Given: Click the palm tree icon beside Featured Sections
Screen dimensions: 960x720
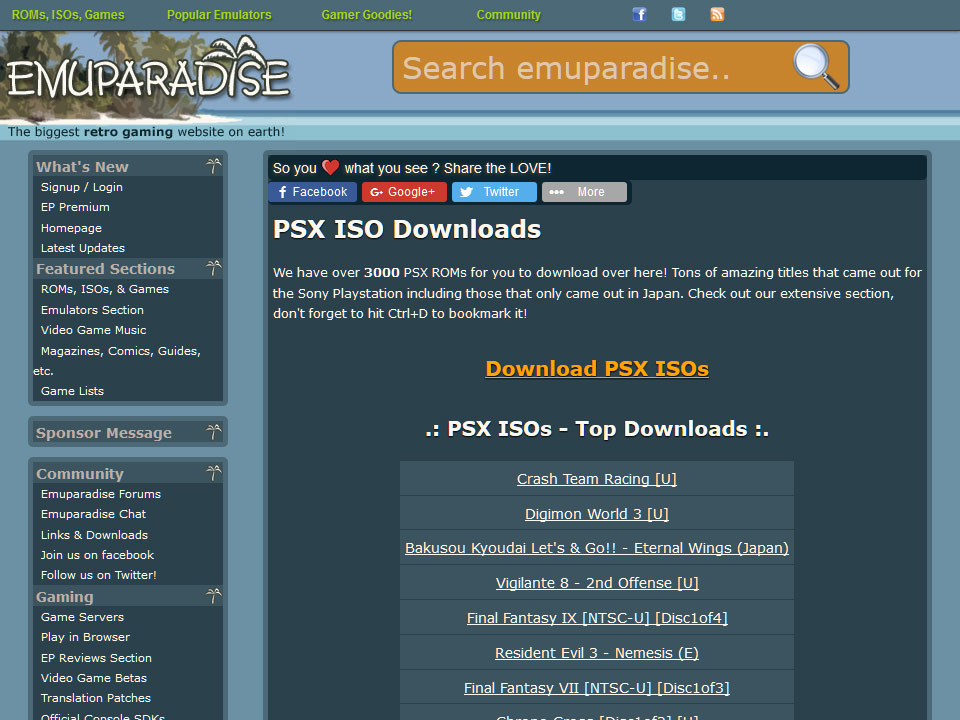Looking at the screenshot, I should [213, 268].
